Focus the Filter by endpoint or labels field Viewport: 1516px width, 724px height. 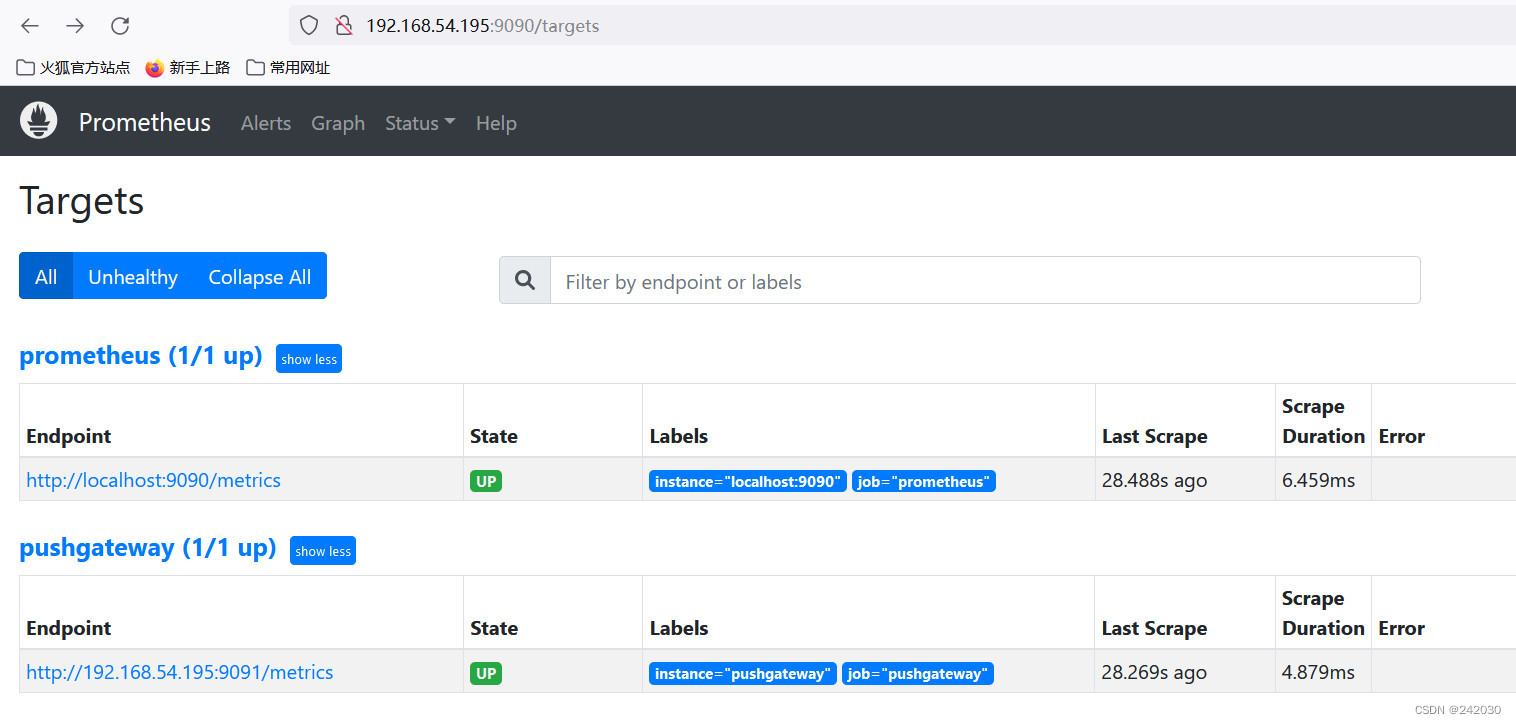pos(985,281)
